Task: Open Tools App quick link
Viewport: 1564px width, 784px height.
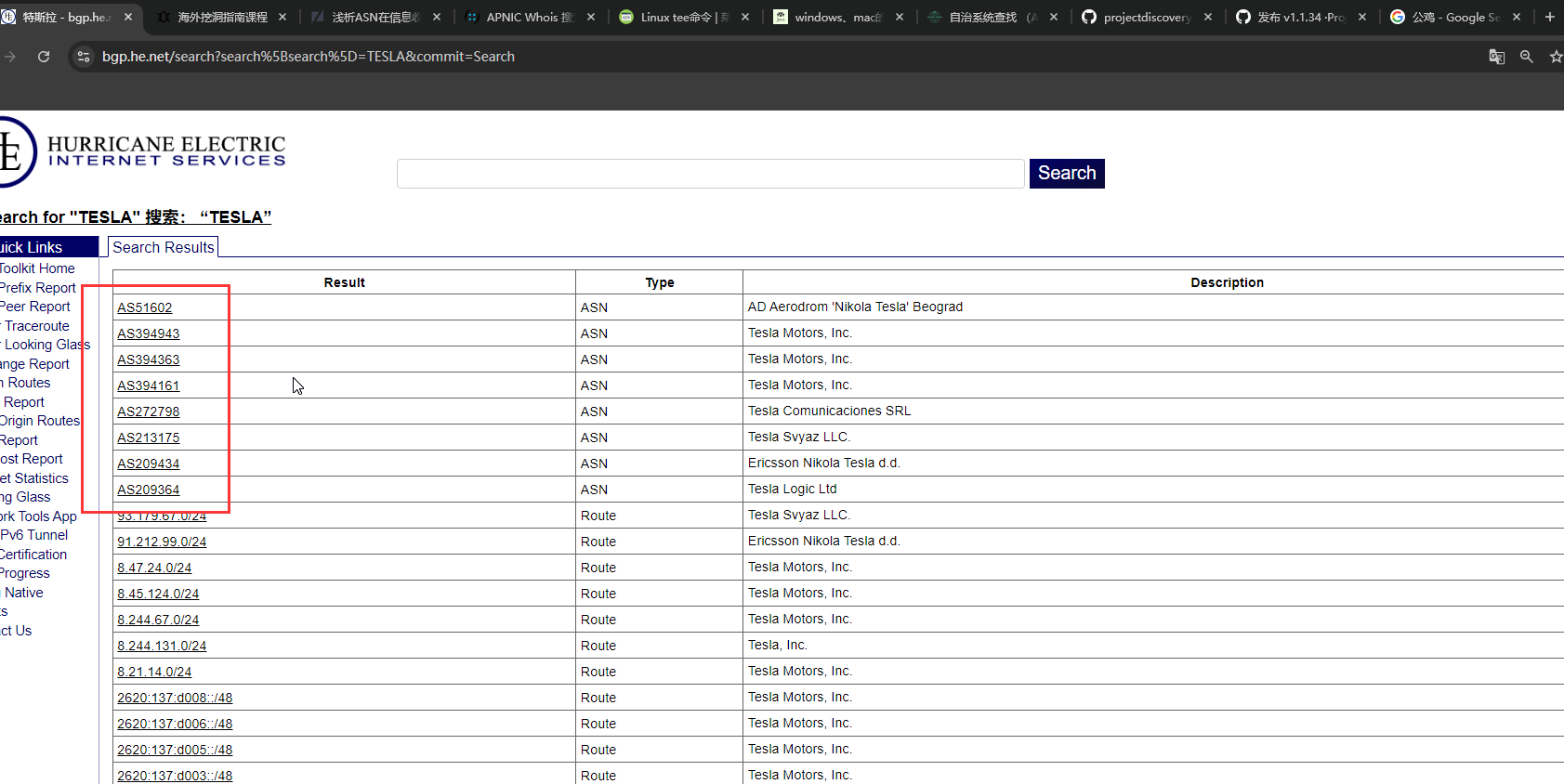Action: pos(38,516)
